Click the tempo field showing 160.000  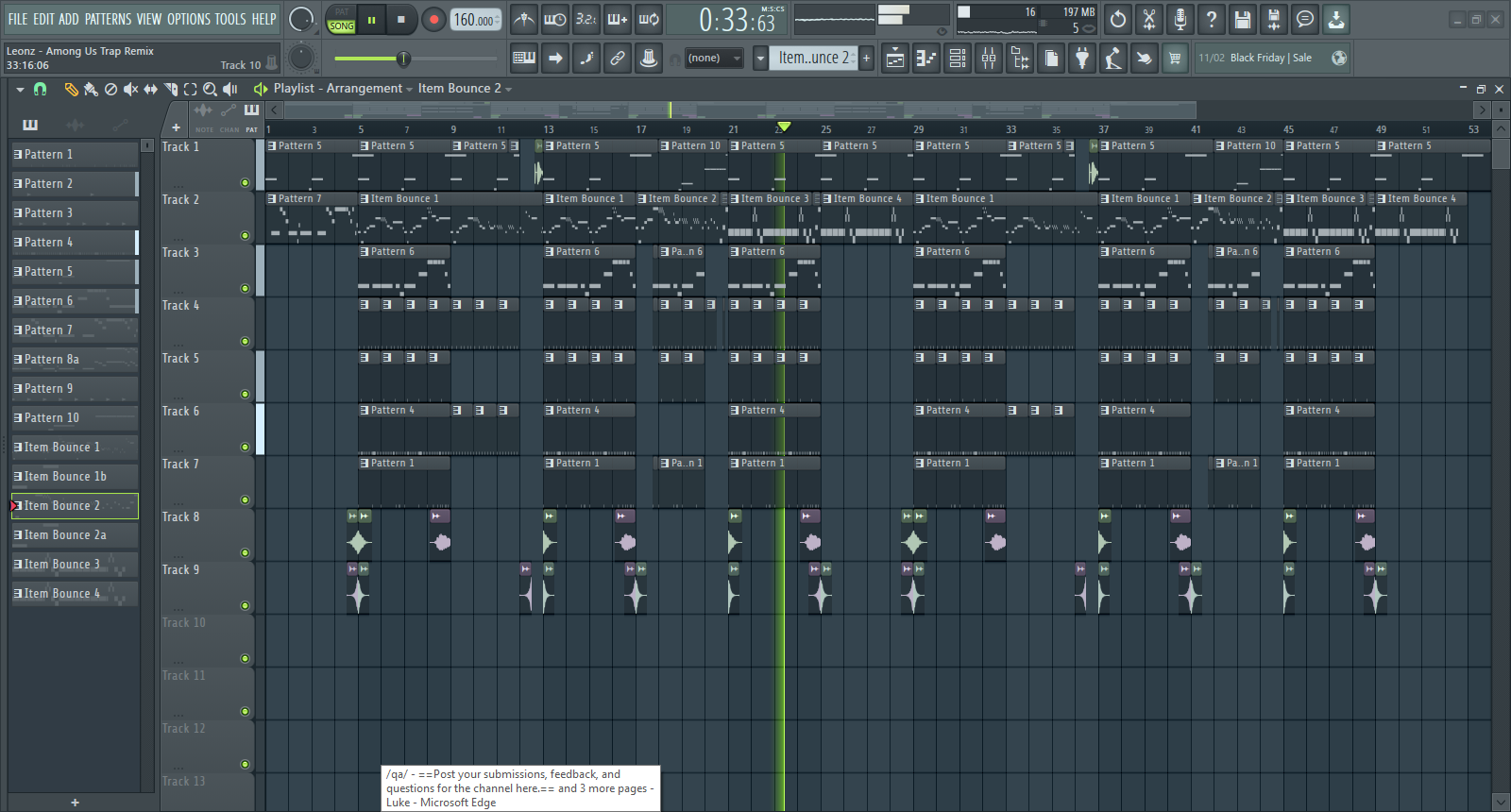click(475, 20)
